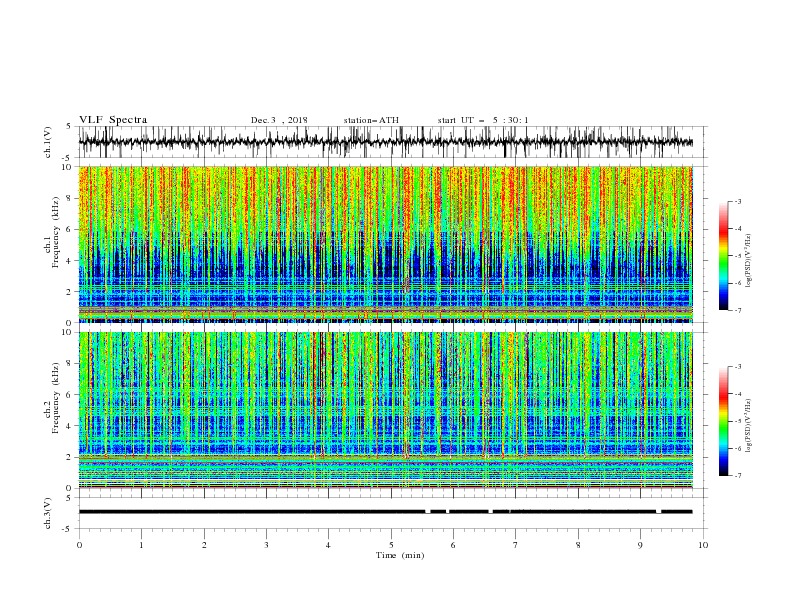792x612 pixels.
Task: Select the date text "Dec.3 , 2018"
Action: (279, 120)
